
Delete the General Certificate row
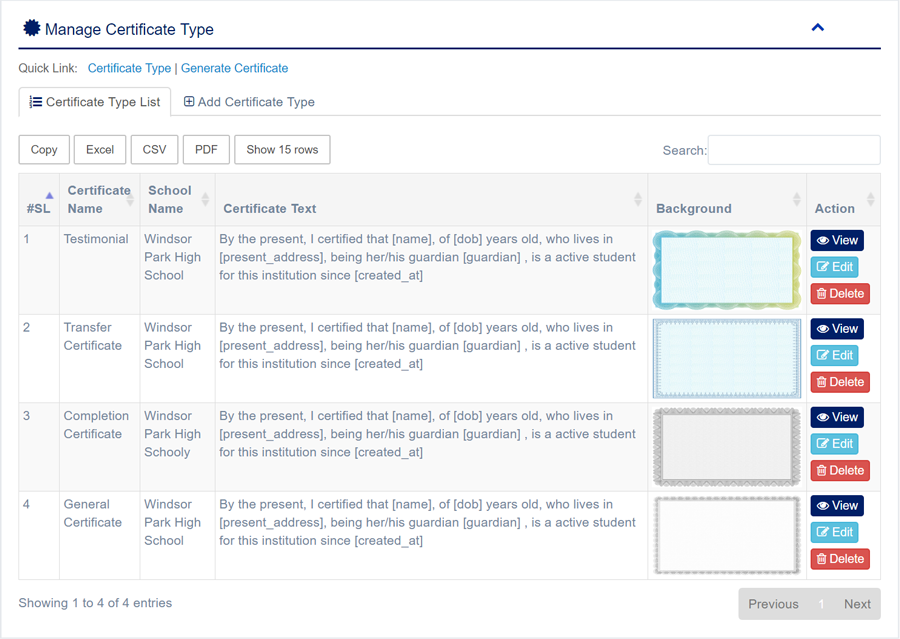[840, 559]
